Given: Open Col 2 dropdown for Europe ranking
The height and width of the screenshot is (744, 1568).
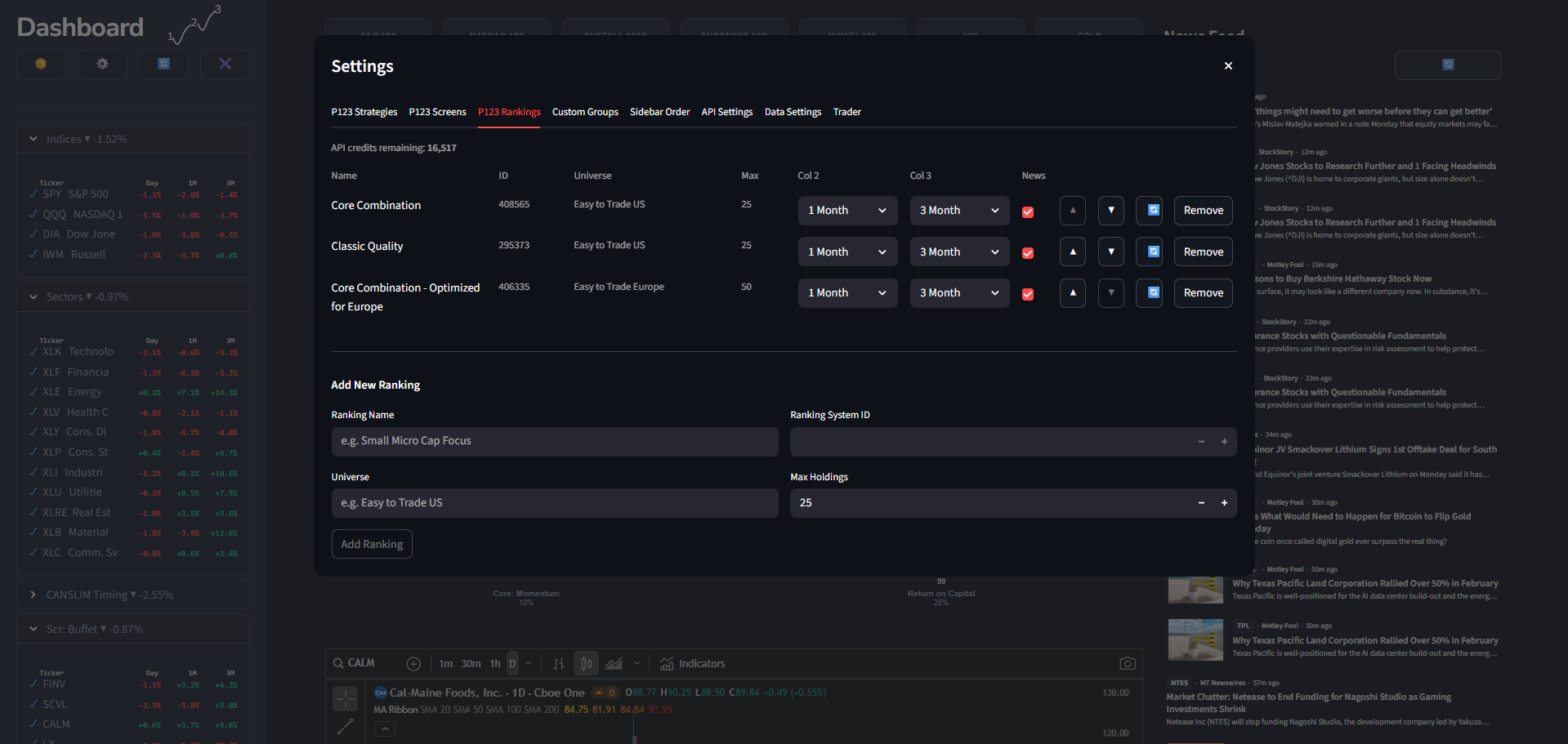Looking at the screenshot, I should tap(847, 293).
